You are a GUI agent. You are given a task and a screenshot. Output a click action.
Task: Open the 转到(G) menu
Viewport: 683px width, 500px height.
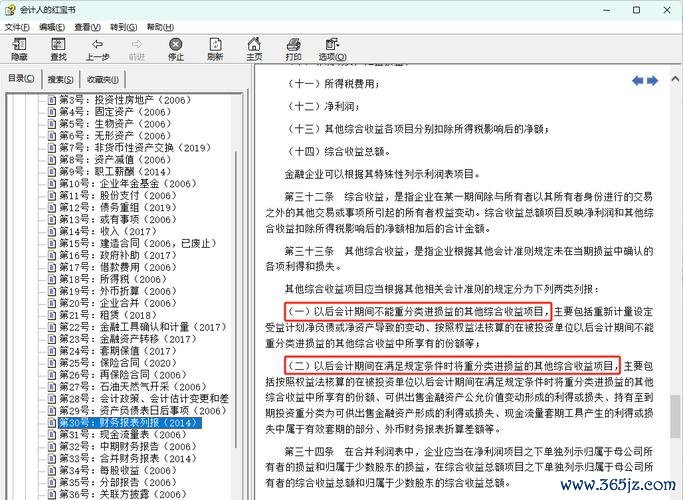(x=123, y=27)
